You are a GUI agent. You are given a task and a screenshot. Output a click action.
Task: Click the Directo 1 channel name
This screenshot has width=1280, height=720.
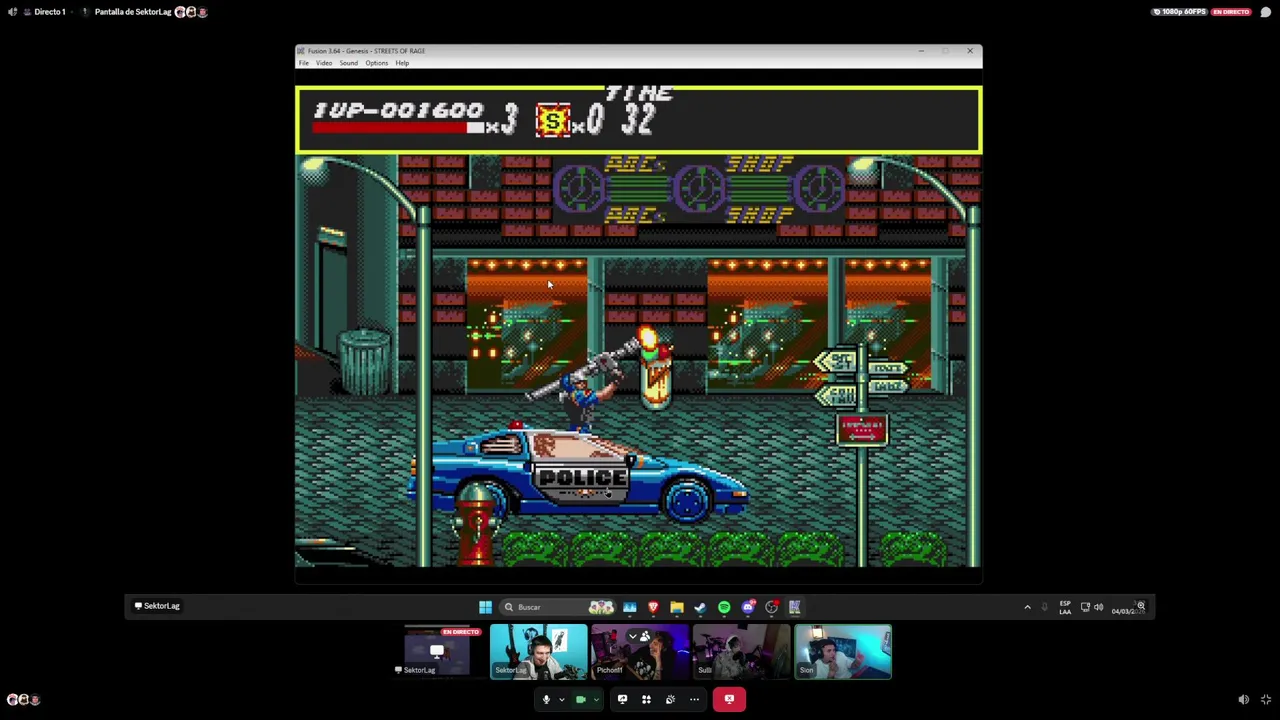50,12
